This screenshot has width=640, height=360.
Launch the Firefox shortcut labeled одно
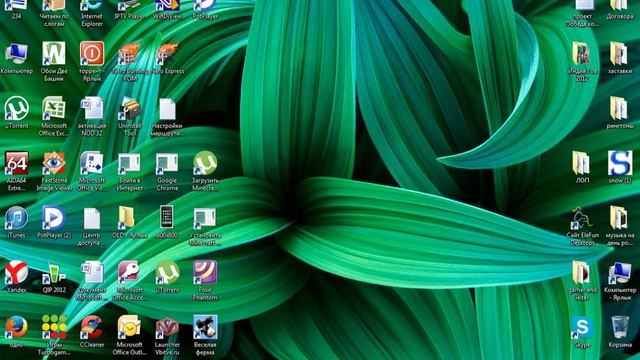[16, 331]
